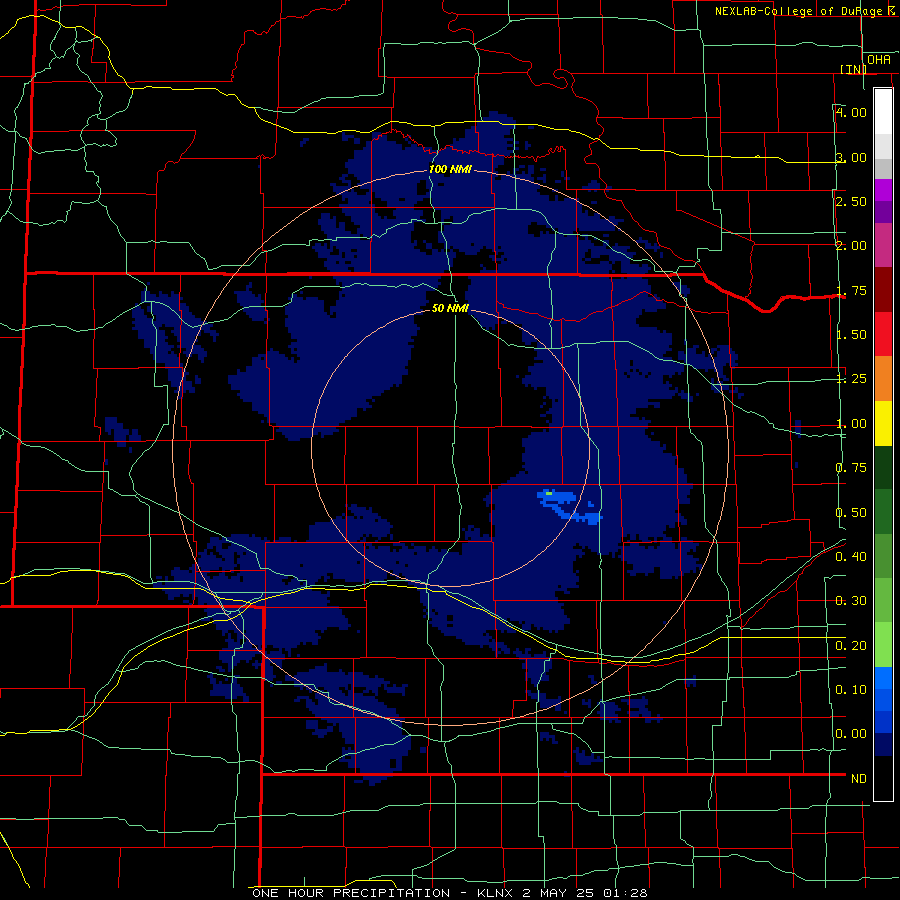Select the orange legend swatch
The width and height of the screenshot is (900, 900).
tap(883, 379)
